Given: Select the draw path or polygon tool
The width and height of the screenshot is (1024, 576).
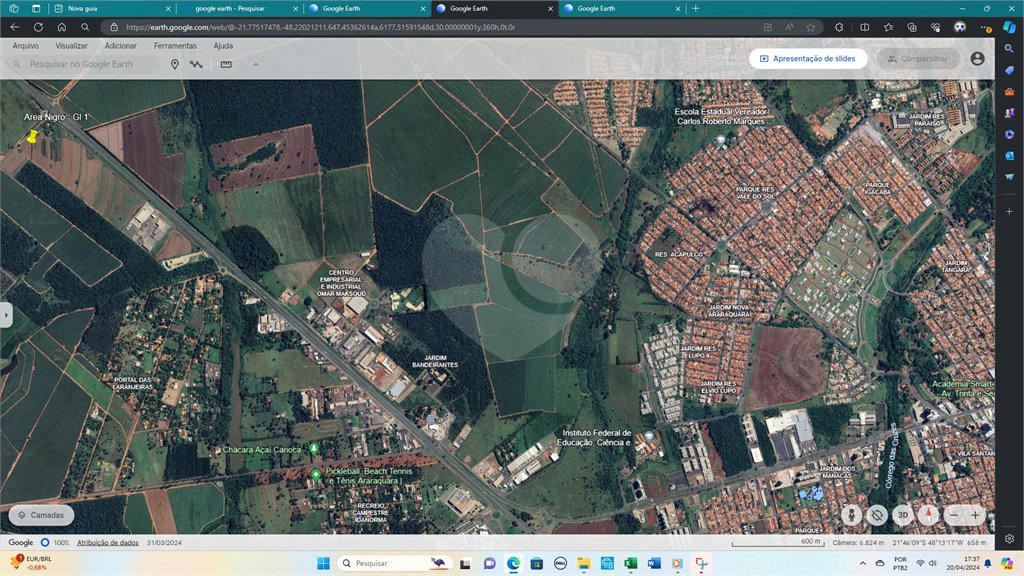Looking at the screenshot, I should (196, 64).
